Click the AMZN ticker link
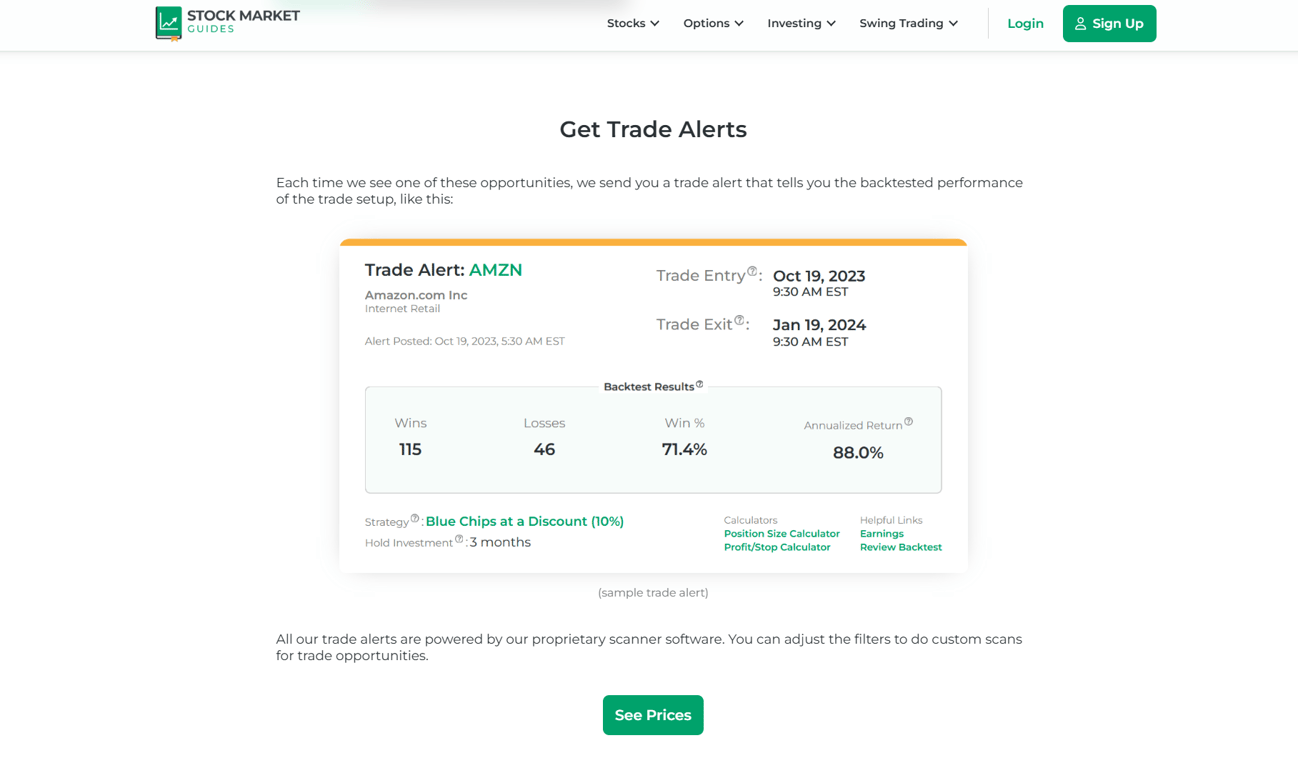This screenshot has height=768, width=1298. 497,270
